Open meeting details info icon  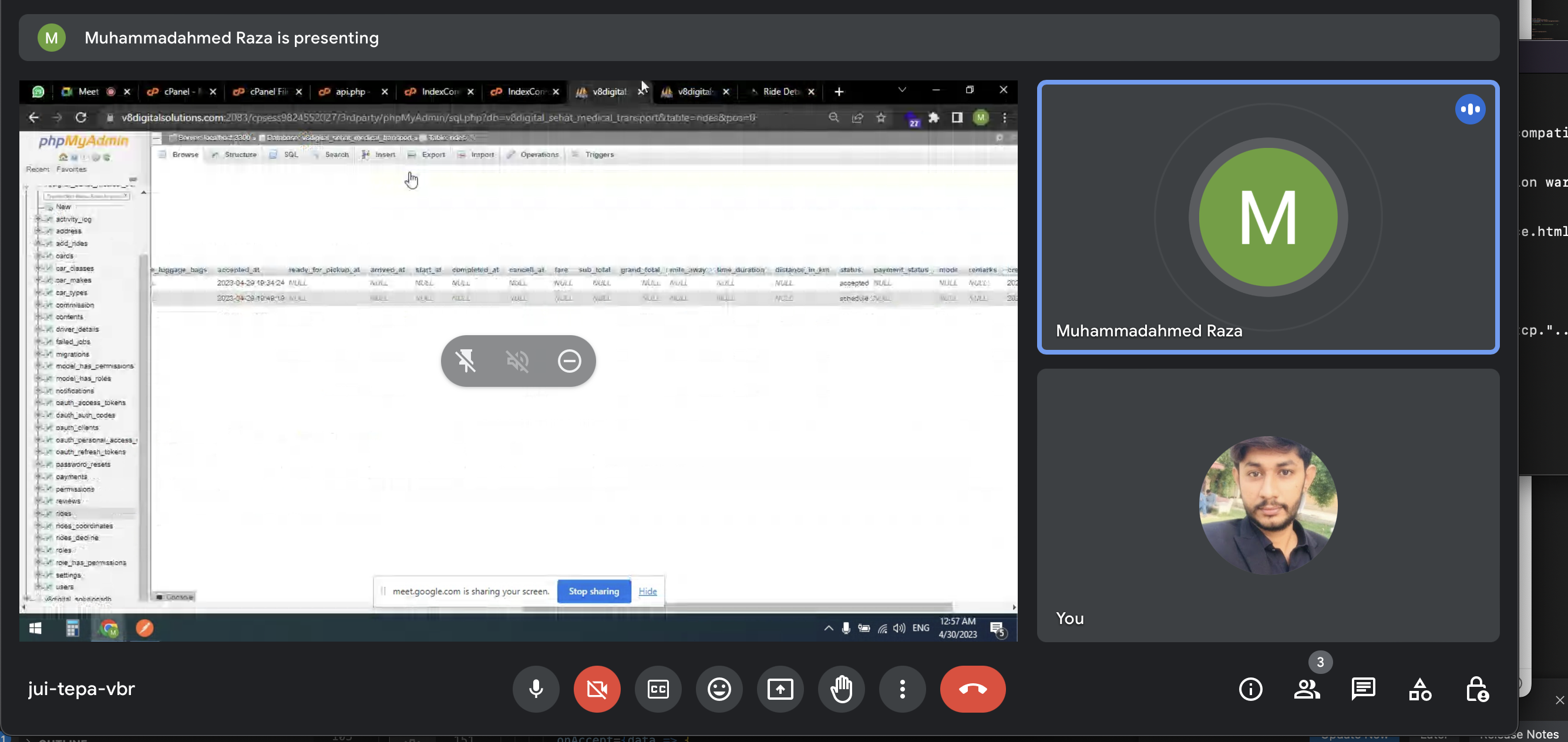[x=1250, y=689]
